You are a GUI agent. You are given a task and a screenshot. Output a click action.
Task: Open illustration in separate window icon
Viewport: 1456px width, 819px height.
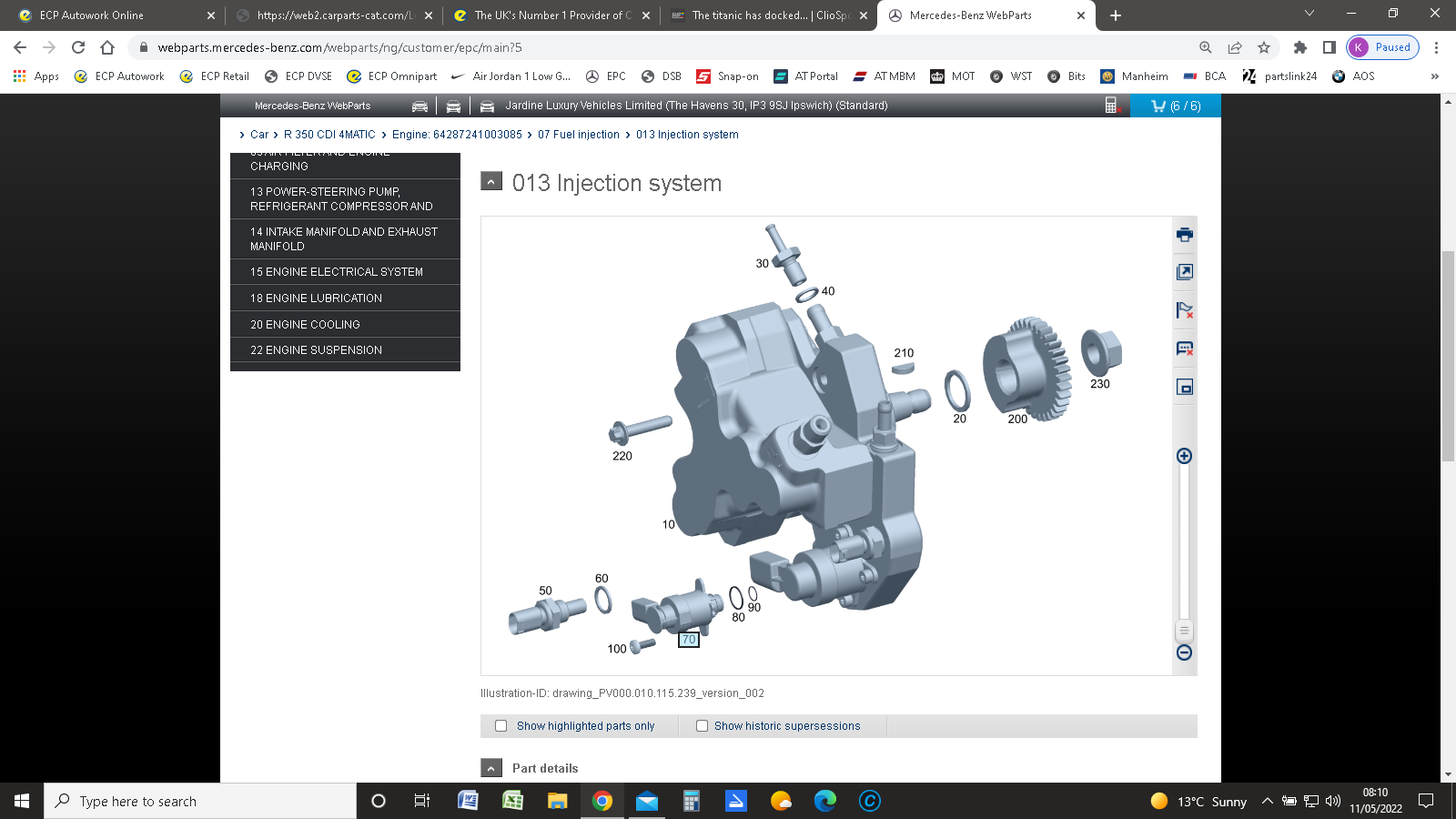[x=1184, y=272]
